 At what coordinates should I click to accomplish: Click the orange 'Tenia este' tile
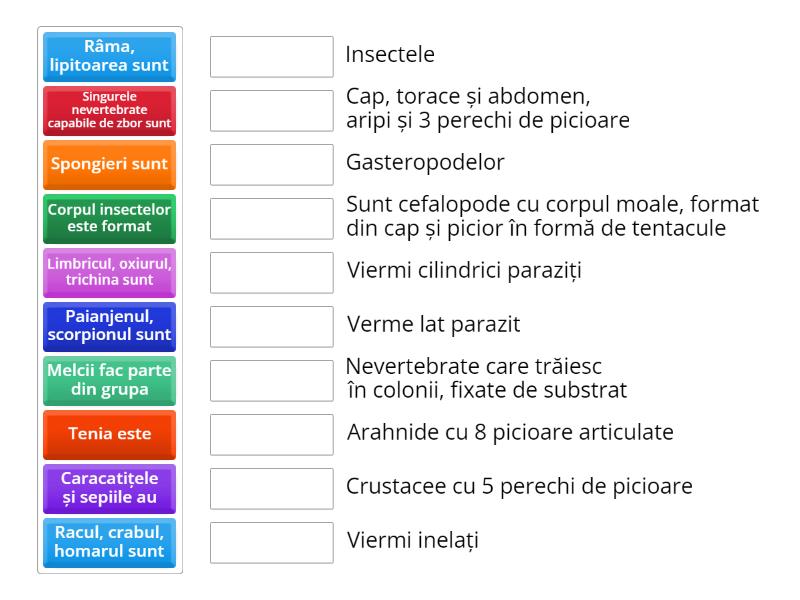pyautogui.click(x=110, y=435)
